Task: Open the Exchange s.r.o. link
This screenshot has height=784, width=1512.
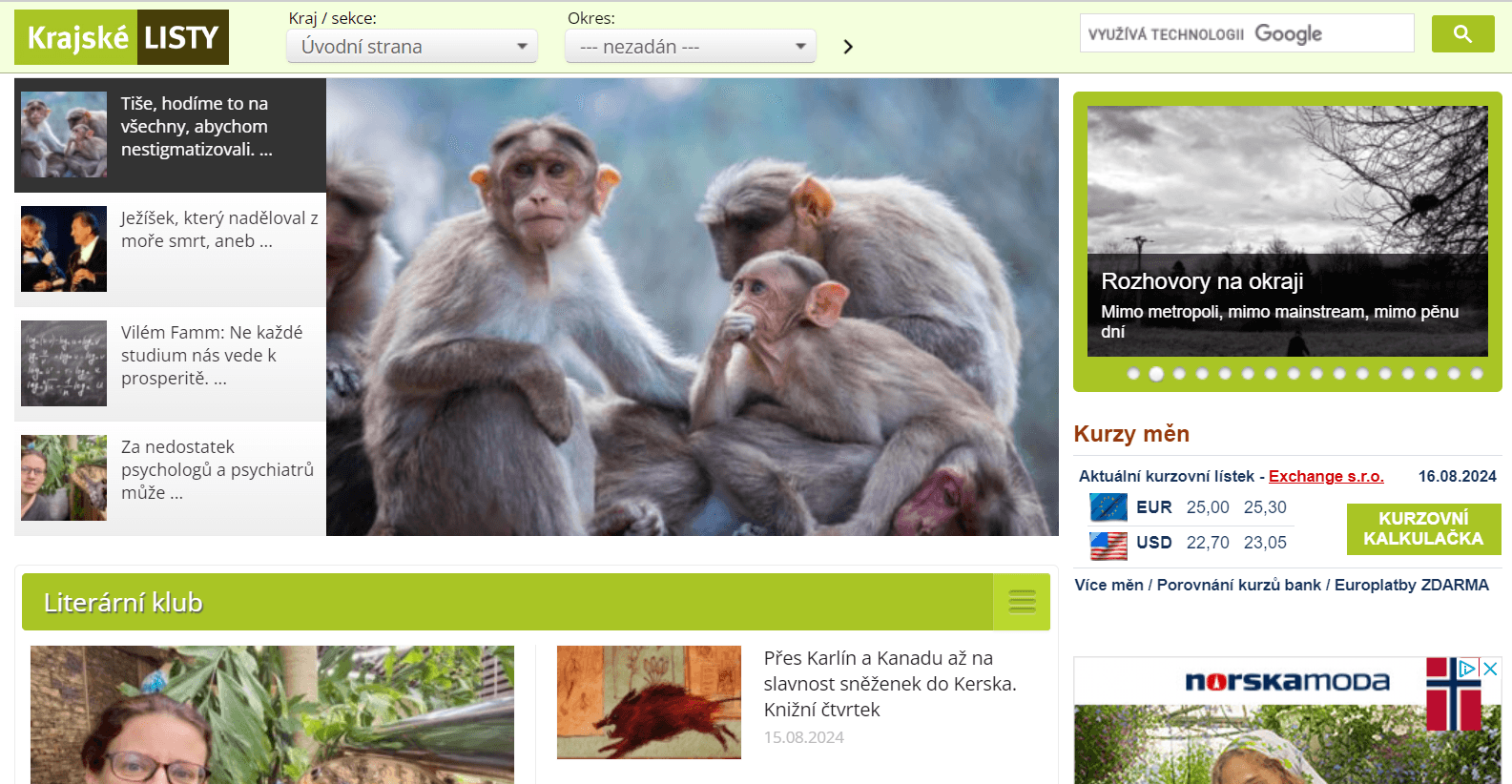Action: 1325,476
